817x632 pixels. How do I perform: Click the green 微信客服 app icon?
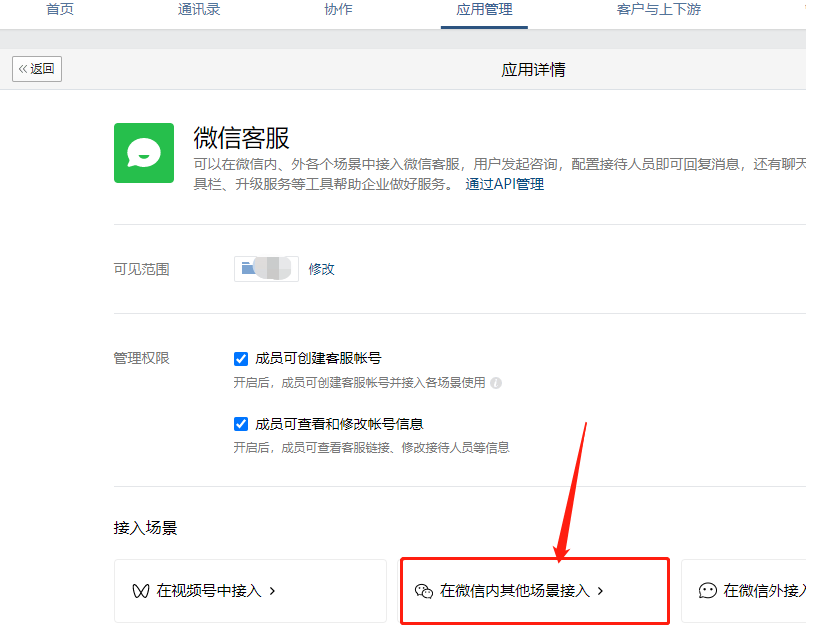[x=144, y=153]
